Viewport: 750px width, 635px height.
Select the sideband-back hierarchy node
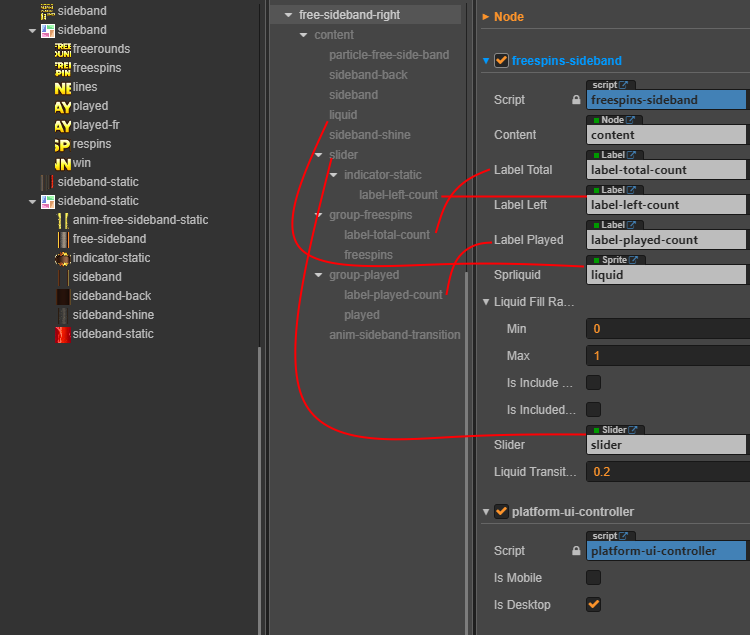(x=368, y=75)
